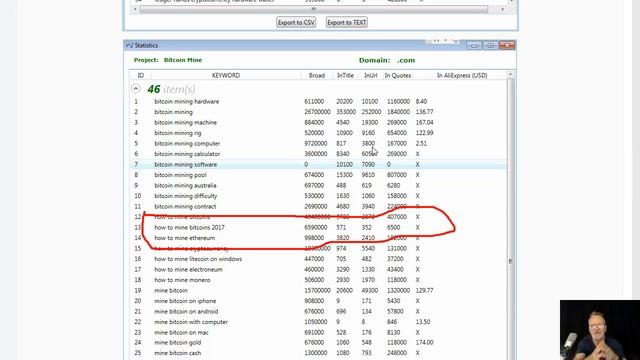Image resolution: width=640 pixels, height=360 pixels.
Task: Select the keyword 'mine bitcoin on android'
Action: click(x=186, y=311)
